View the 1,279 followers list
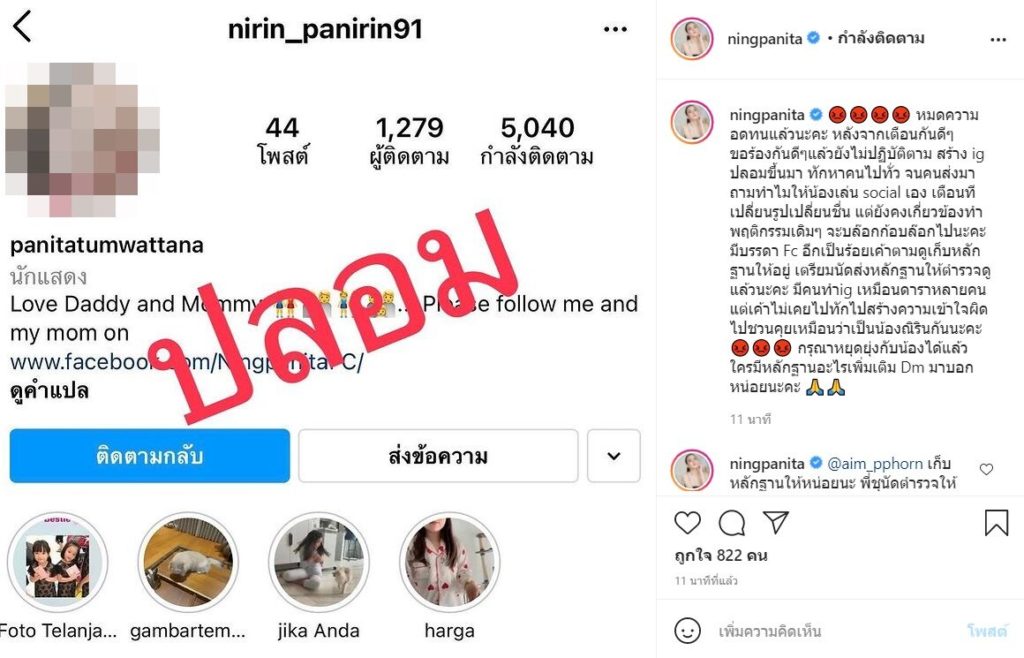This screenshot has width=1024, height=658. tap(409, 141)
